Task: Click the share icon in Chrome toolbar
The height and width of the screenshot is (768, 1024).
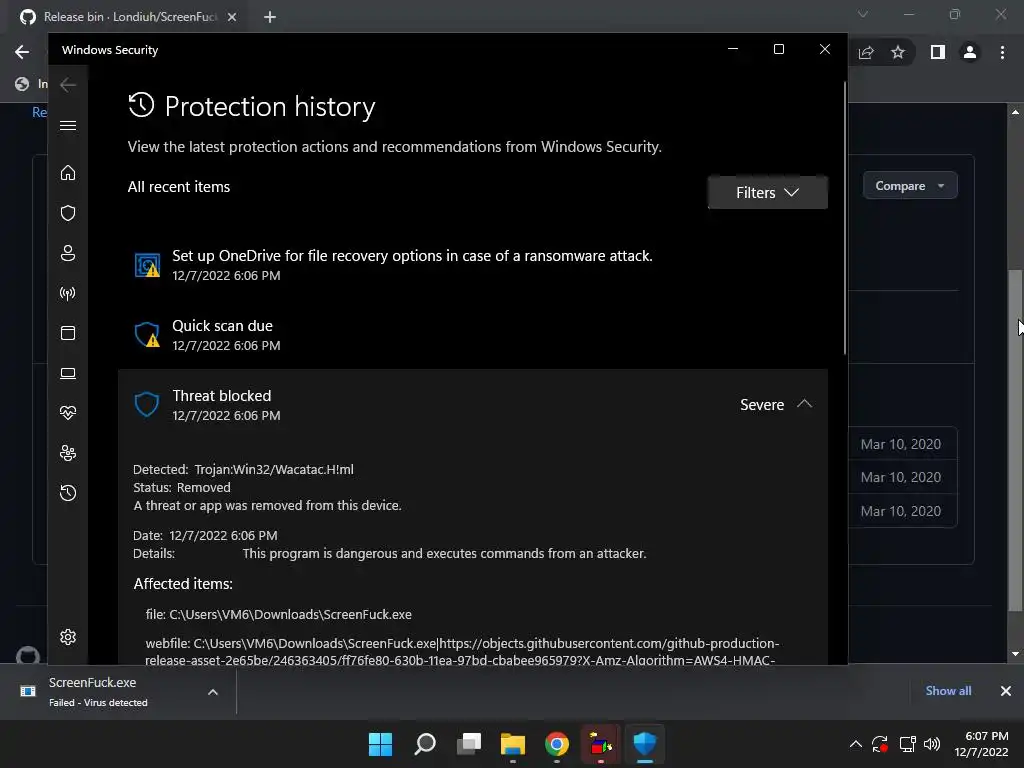Action: (x=866, y=52)
